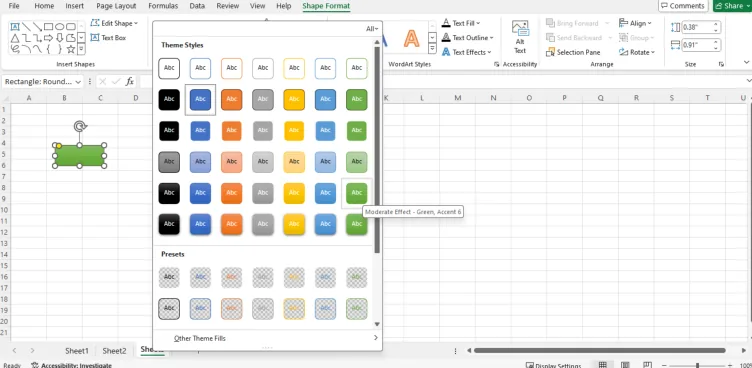
Task: Click the rotation handle above the shape
Action: pos(80,126)
